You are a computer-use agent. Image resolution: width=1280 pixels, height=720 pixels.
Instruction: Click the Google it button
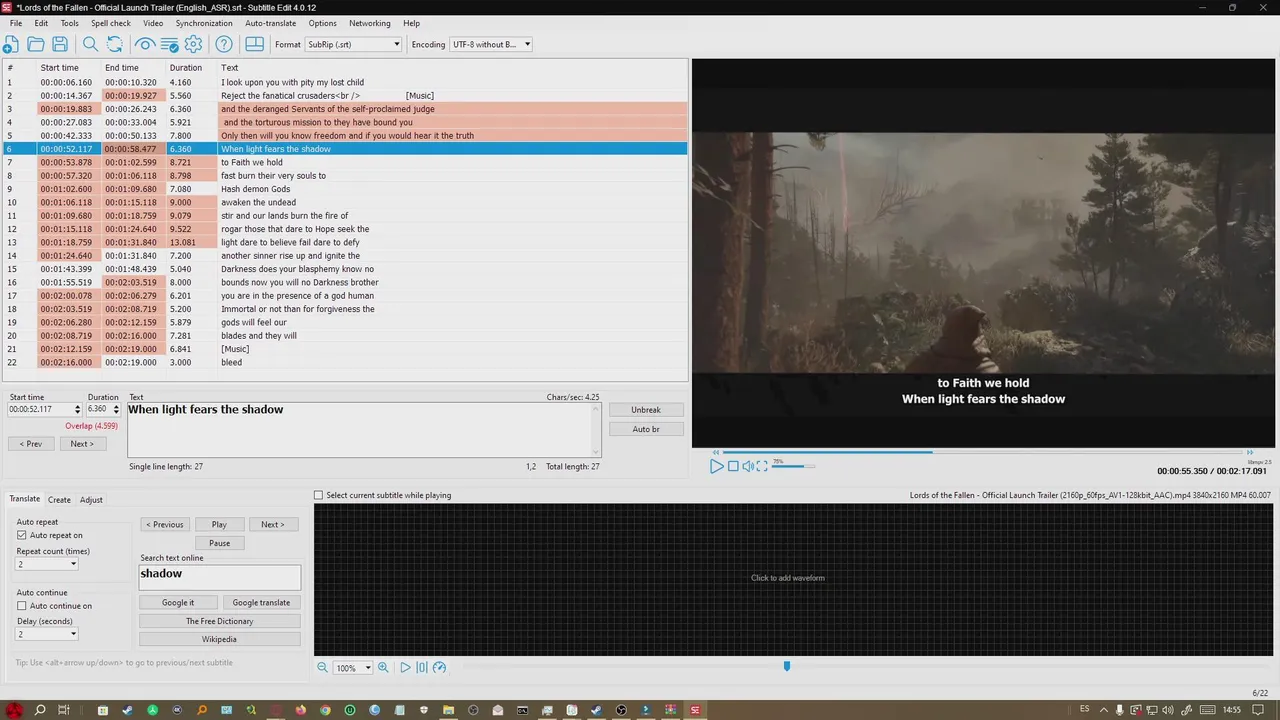tap(178, 602)
